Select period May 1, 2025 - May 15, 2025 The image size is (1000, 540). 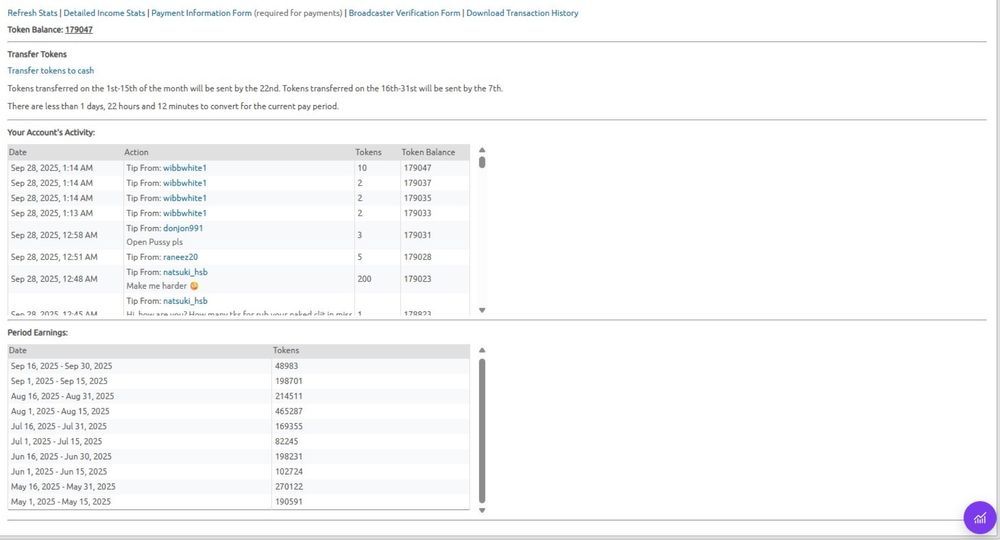click(61, 502)
